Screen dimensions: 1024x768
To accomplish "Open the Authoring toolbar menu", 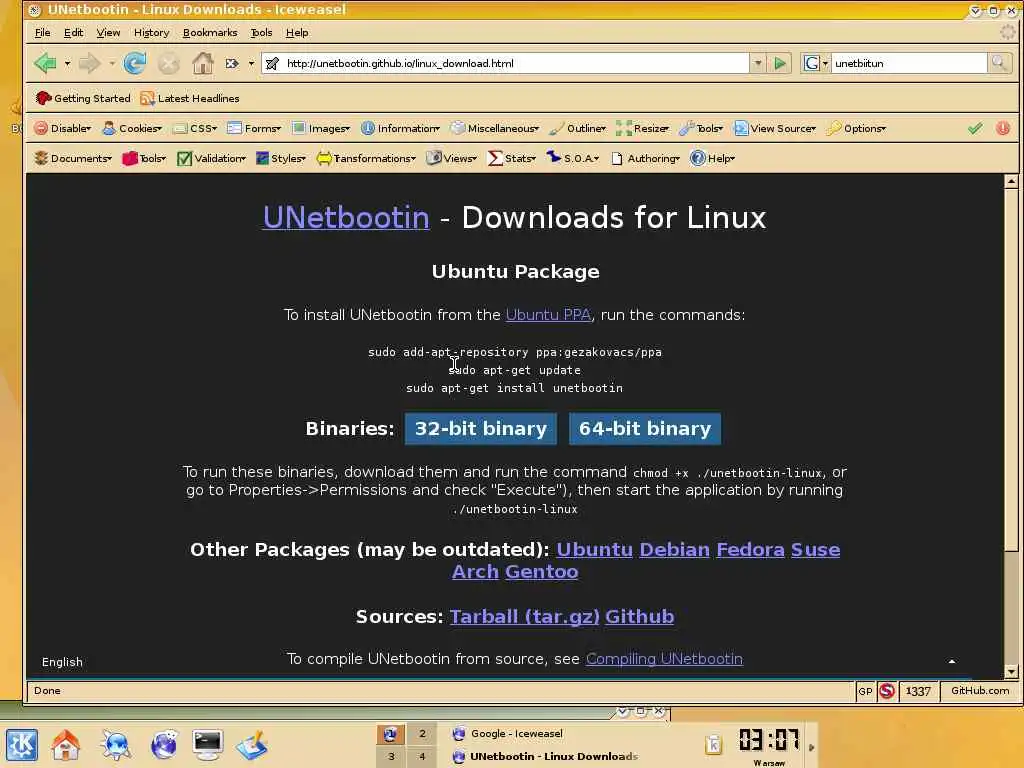I will (x=645, y=159).
